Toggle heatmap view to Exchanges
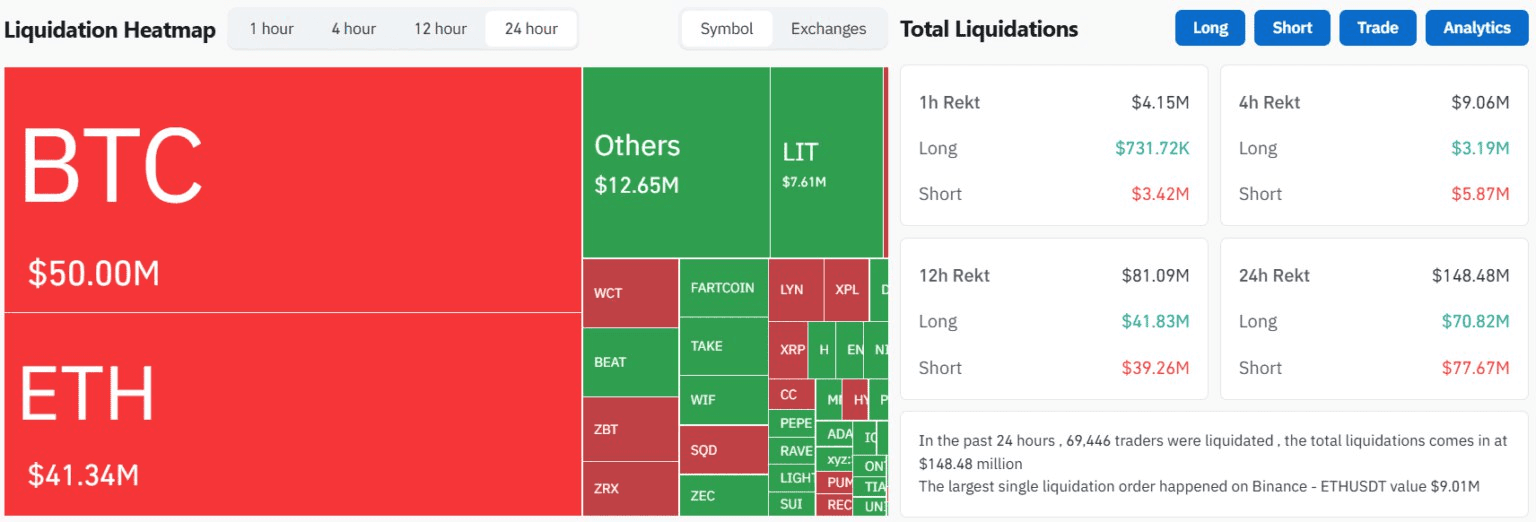Screen dimensions: 1536x522 [x=828, y=29]
